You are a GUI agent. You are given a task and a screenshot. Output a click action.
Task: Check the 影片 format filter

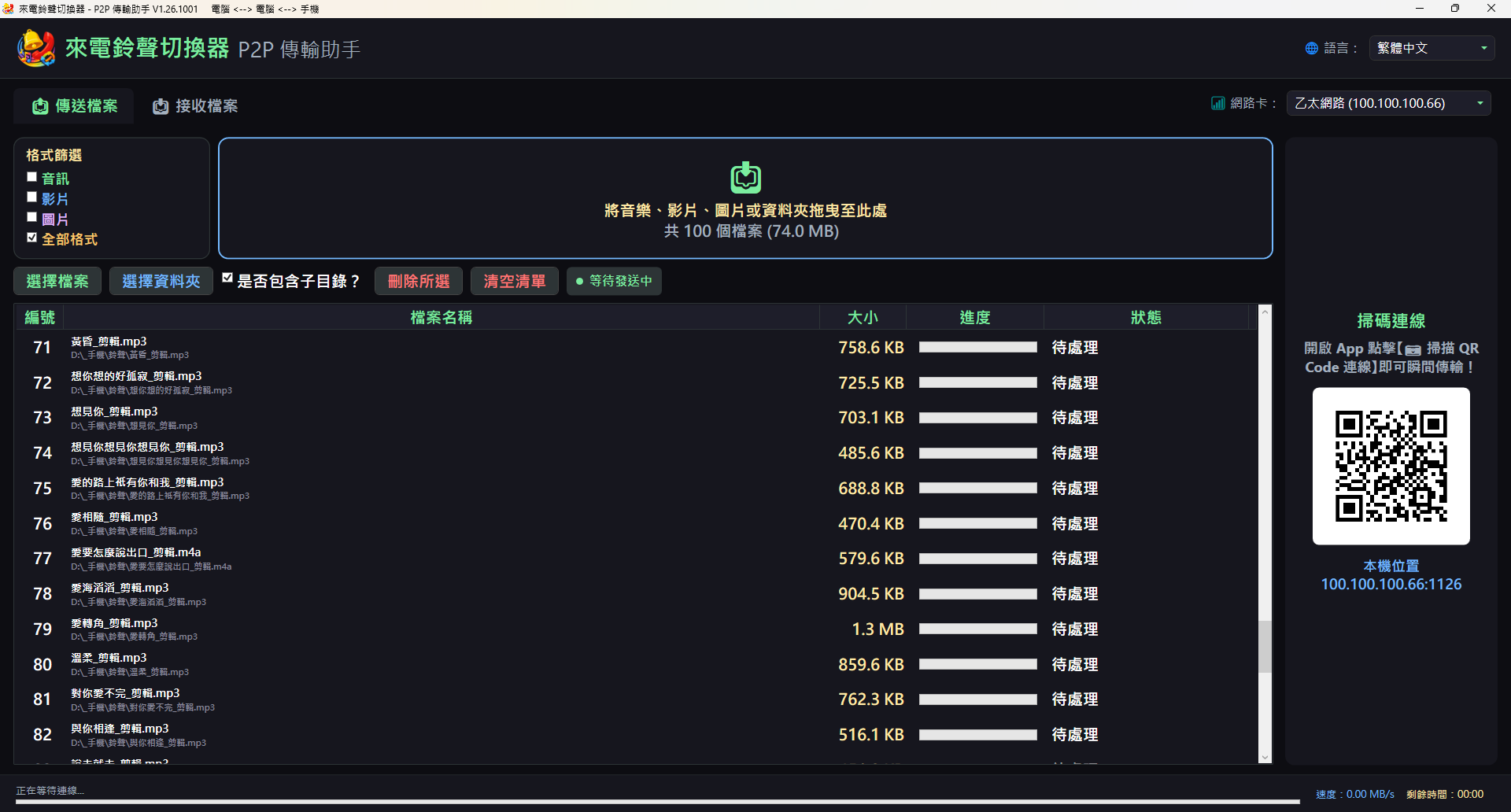(x=32, y=197)
